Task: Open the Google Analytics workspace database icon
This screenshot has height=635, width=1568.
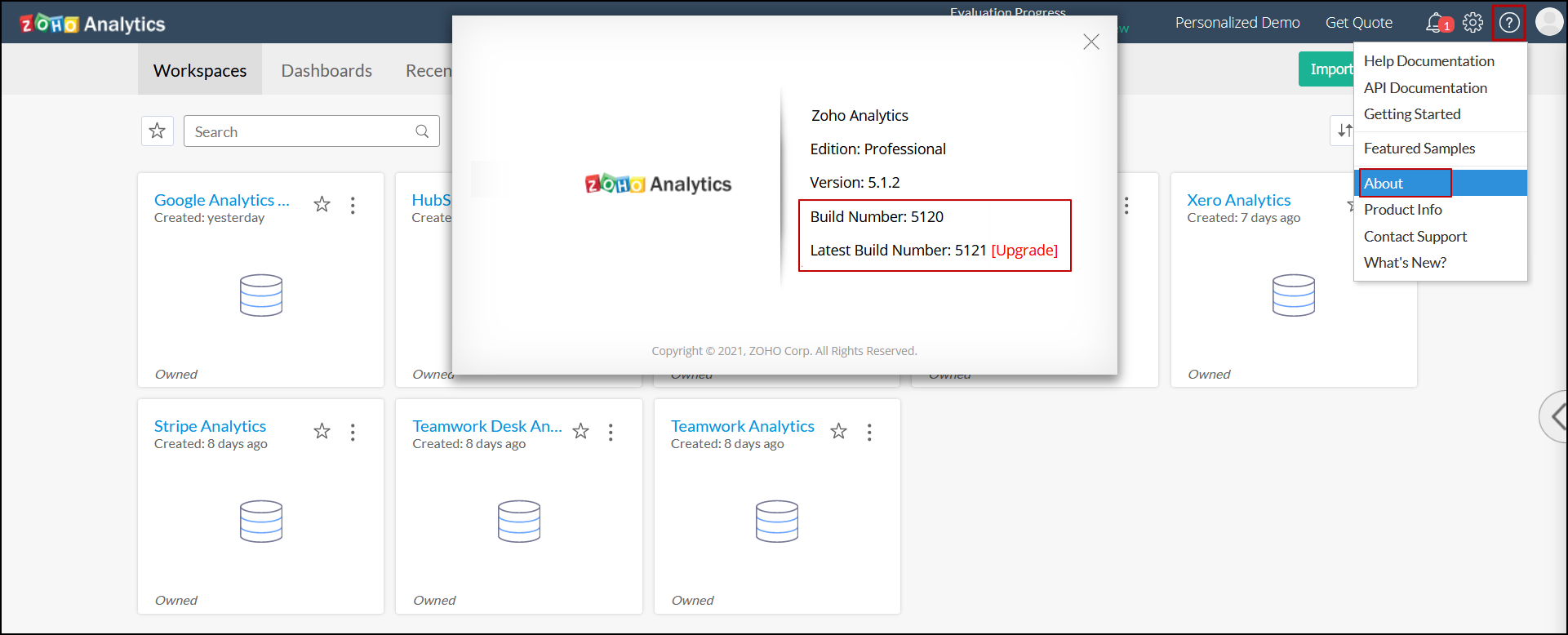Action: coord(261,295)
